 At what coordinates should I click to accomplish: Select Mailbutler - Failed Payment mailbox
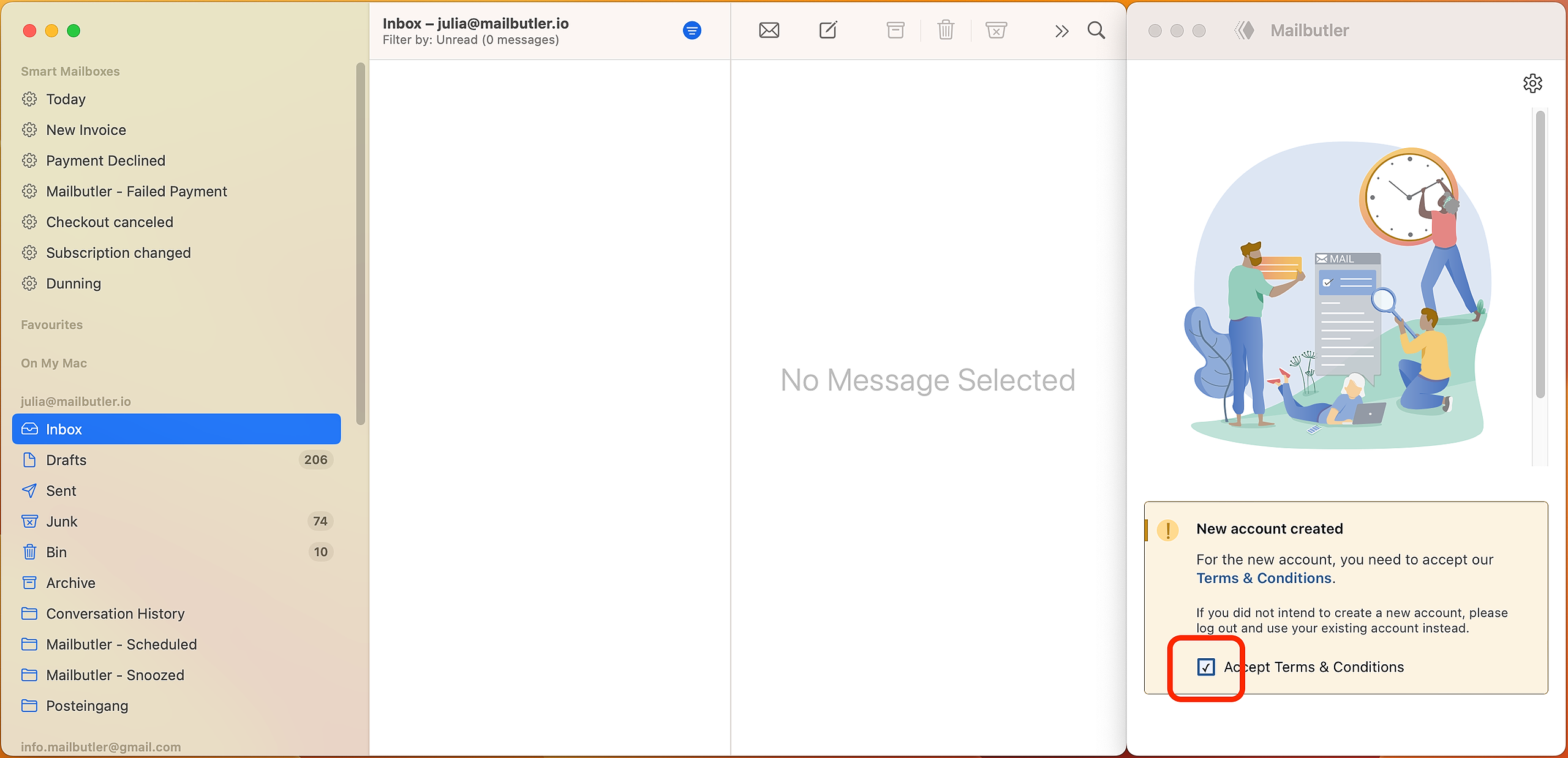(x=176, y=191)
